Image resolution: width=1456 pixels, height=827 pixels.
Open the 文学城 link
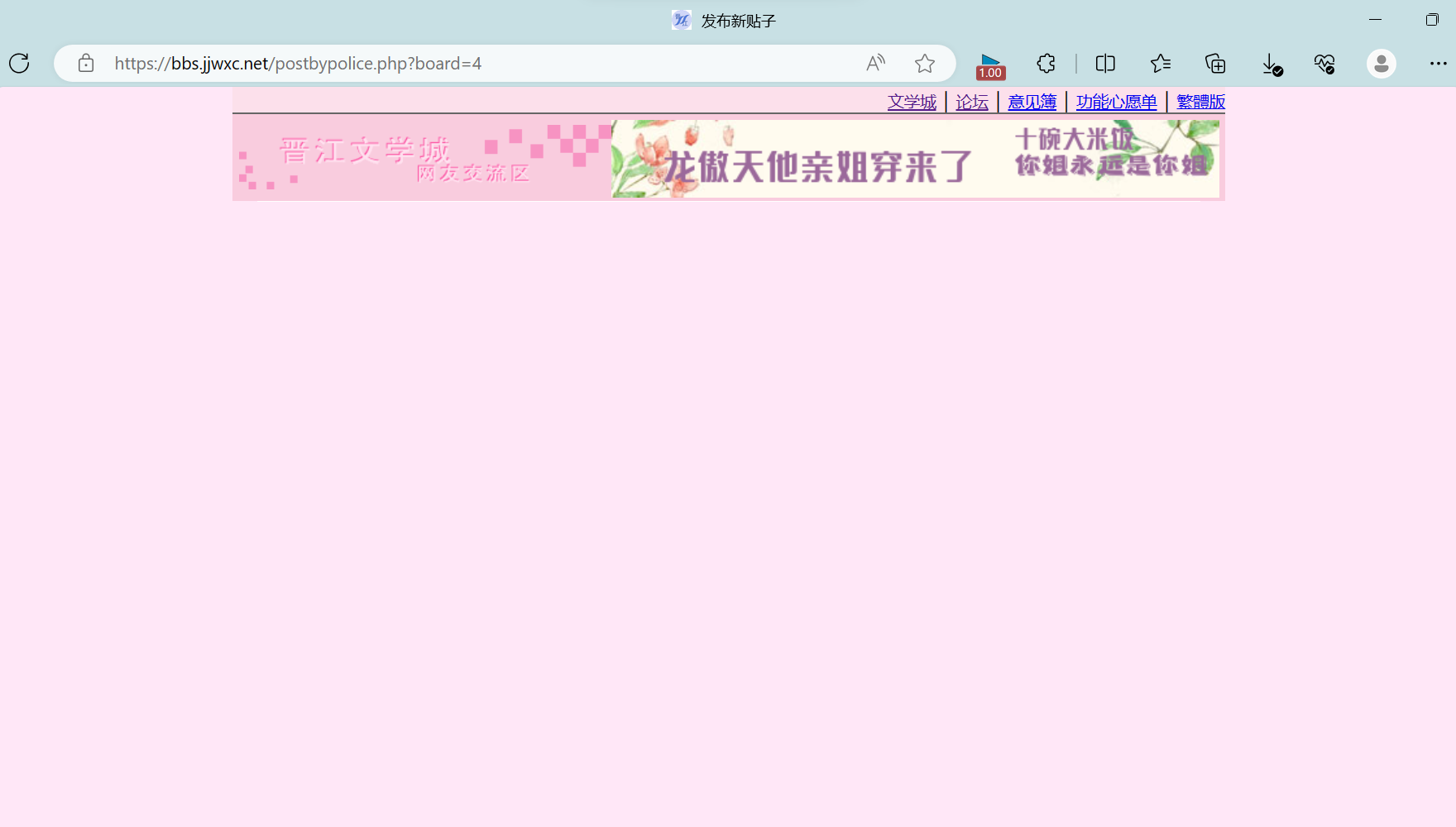point(912,102)
